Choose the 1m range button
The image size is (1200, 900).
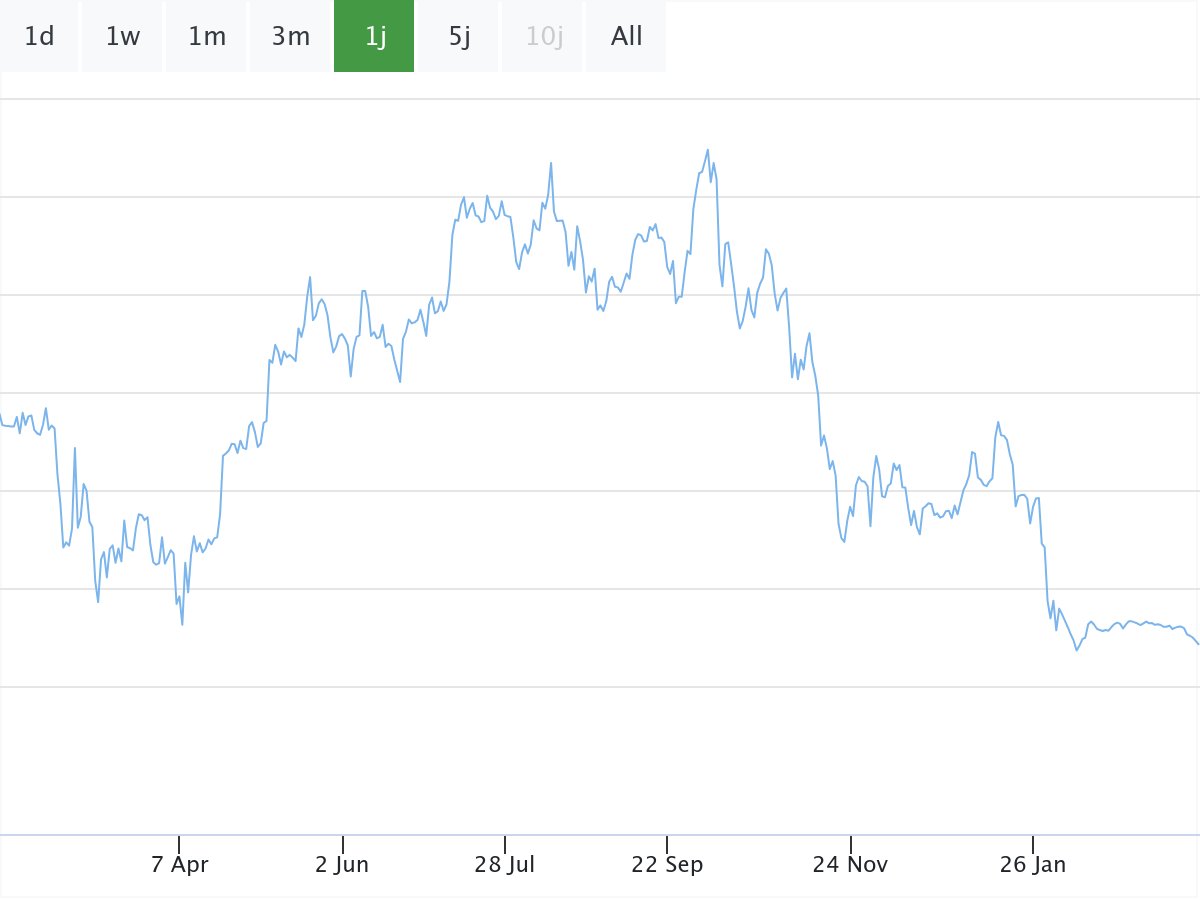coord(207,37)
